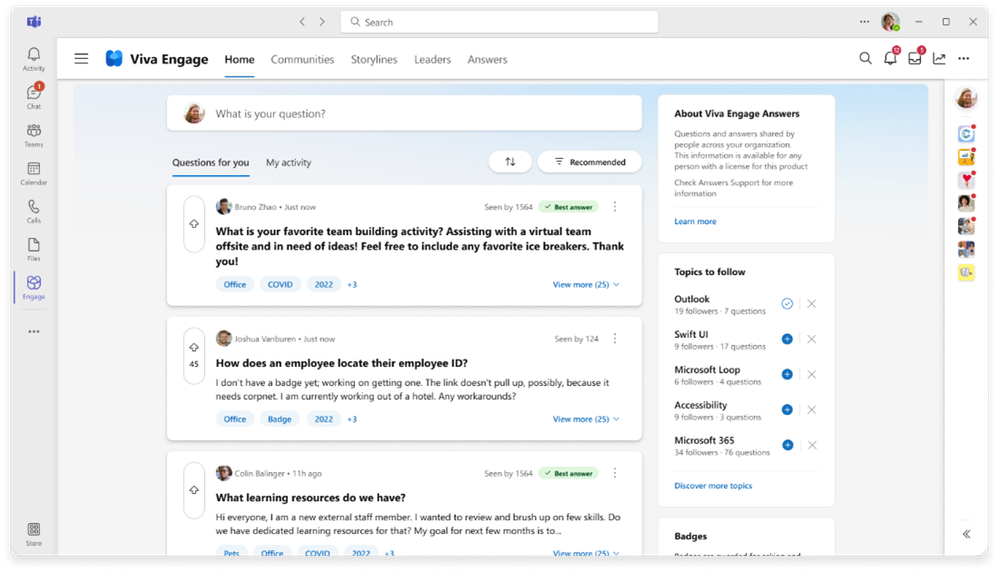Upvote the learning resources question

click(x=194, y=490)
